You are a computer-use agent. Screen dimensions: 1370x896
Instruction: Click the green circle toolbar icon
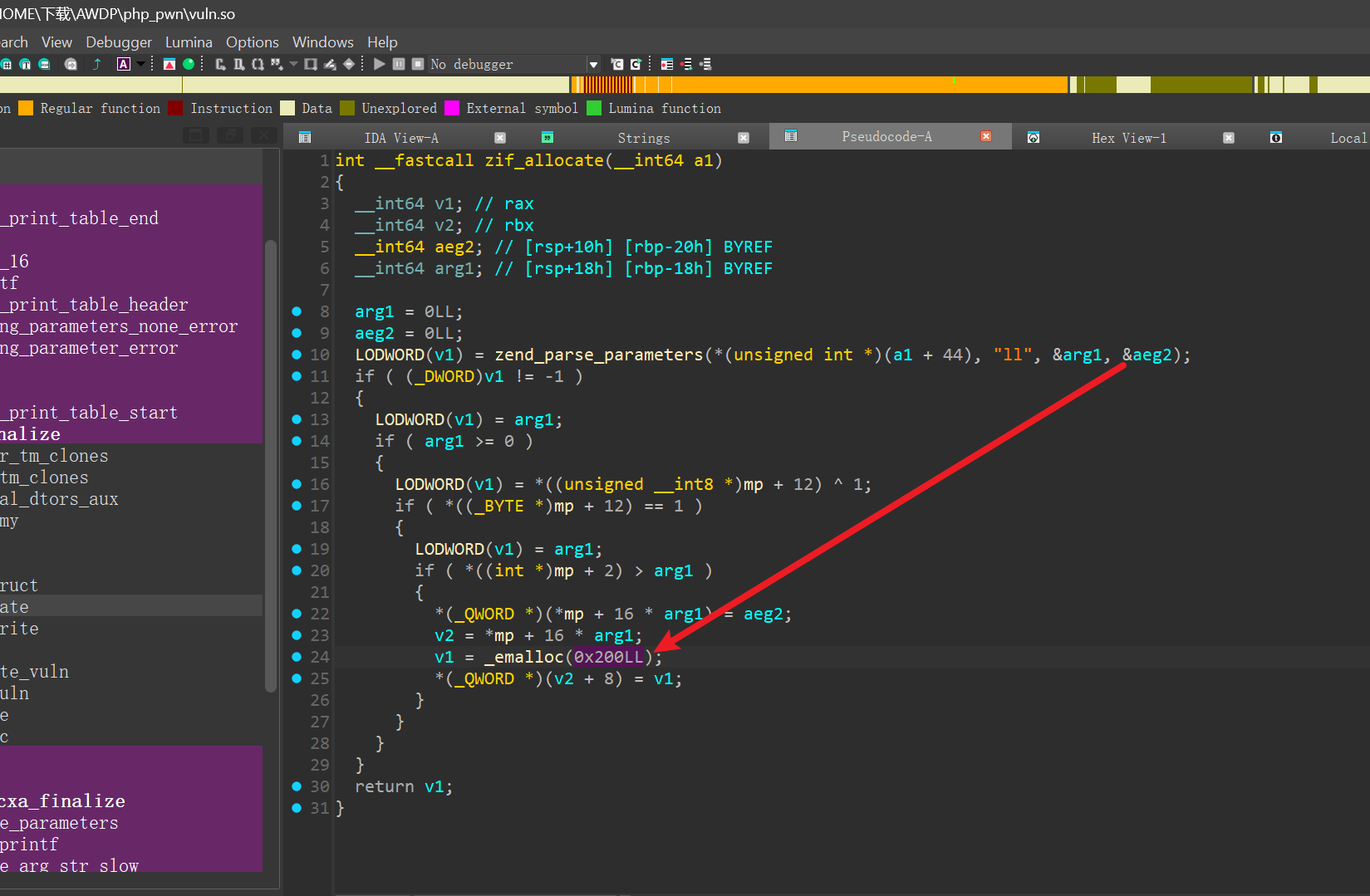pyautogui.click(x=189, y=64)
